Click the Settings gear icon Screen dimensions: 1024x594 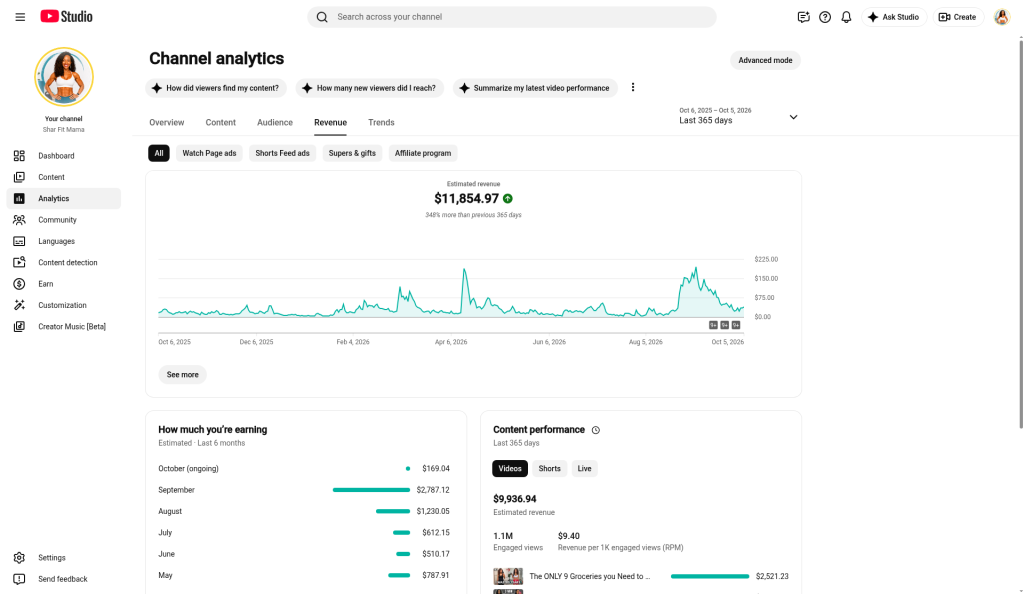coord(19,557)
